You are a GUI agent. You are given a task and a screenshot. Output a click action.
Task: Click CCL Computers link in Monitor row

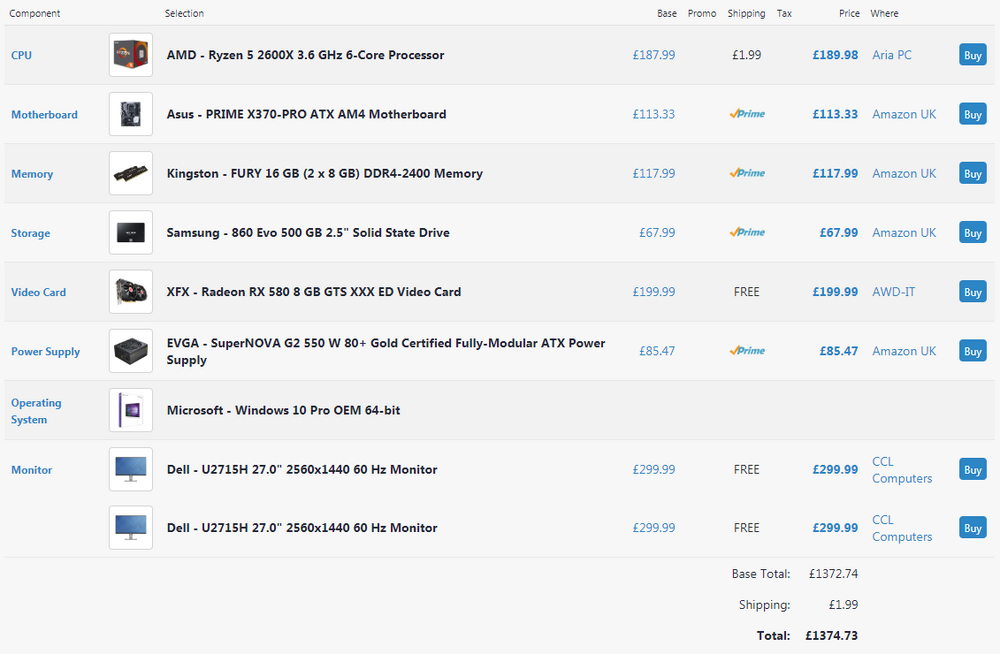(902, 470)
